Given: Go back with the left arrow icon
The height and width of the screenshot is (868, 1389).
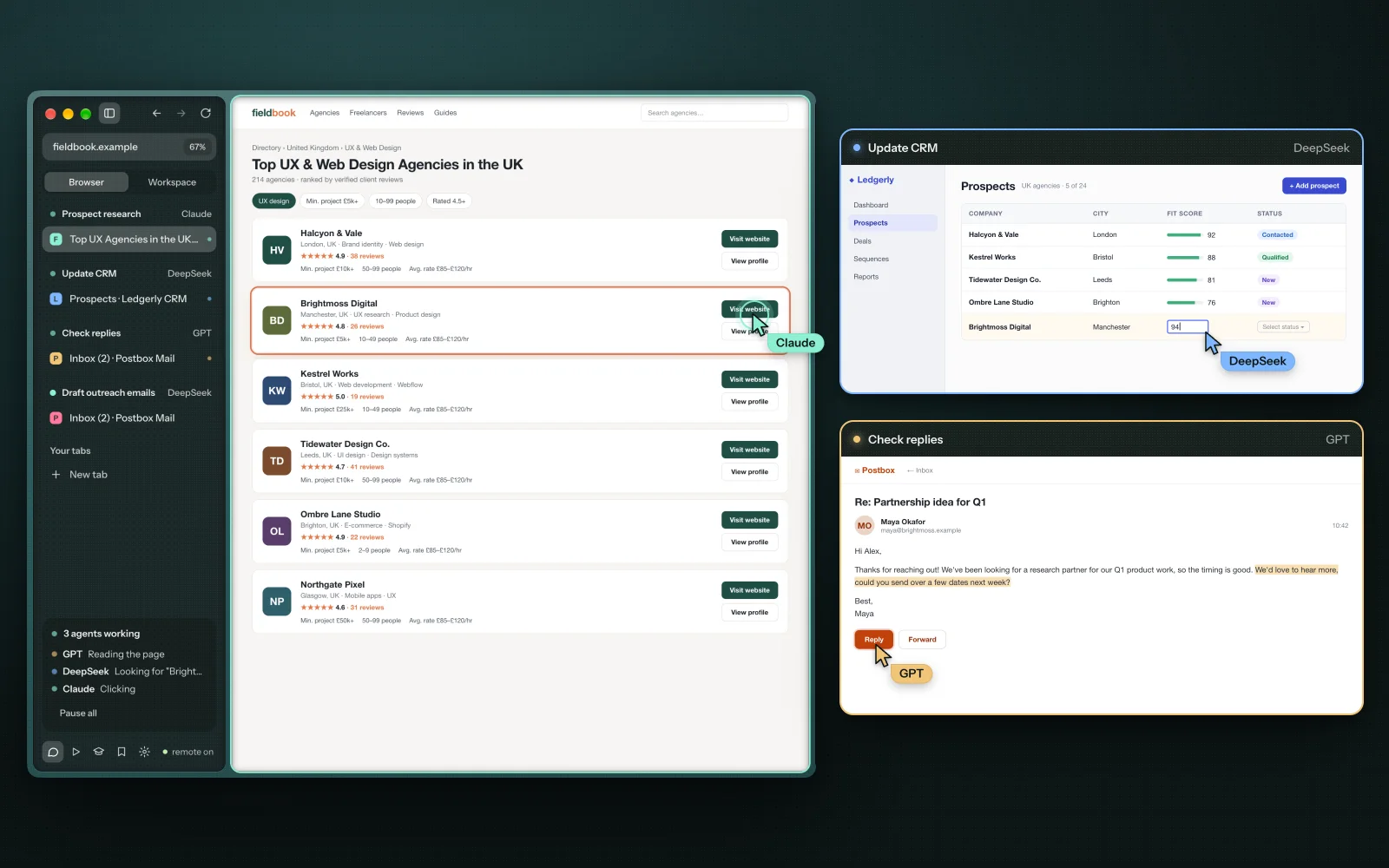Looking at the screenshot, I should point(156,113).
